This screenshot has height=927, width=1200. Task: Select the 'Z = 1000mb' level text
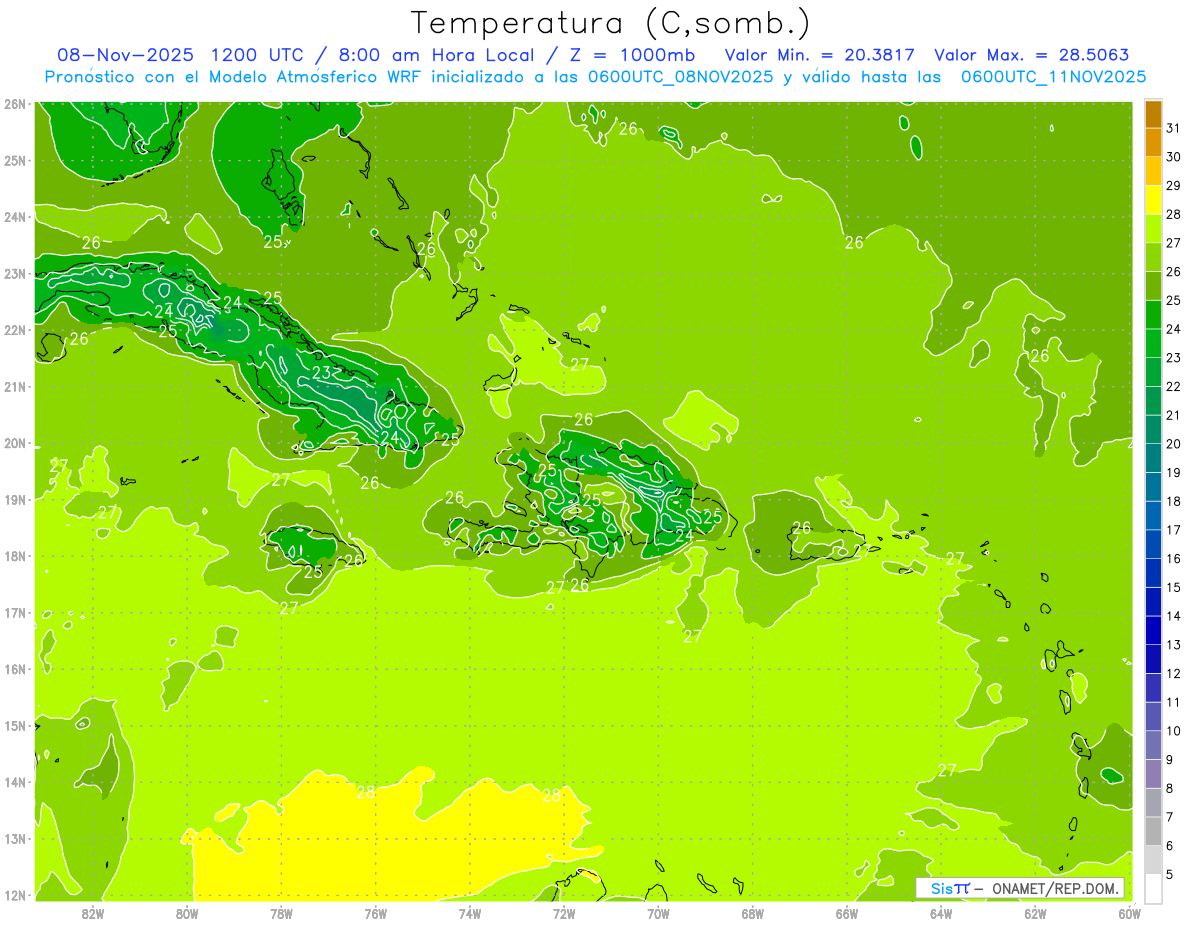click(x=633, y=55)
